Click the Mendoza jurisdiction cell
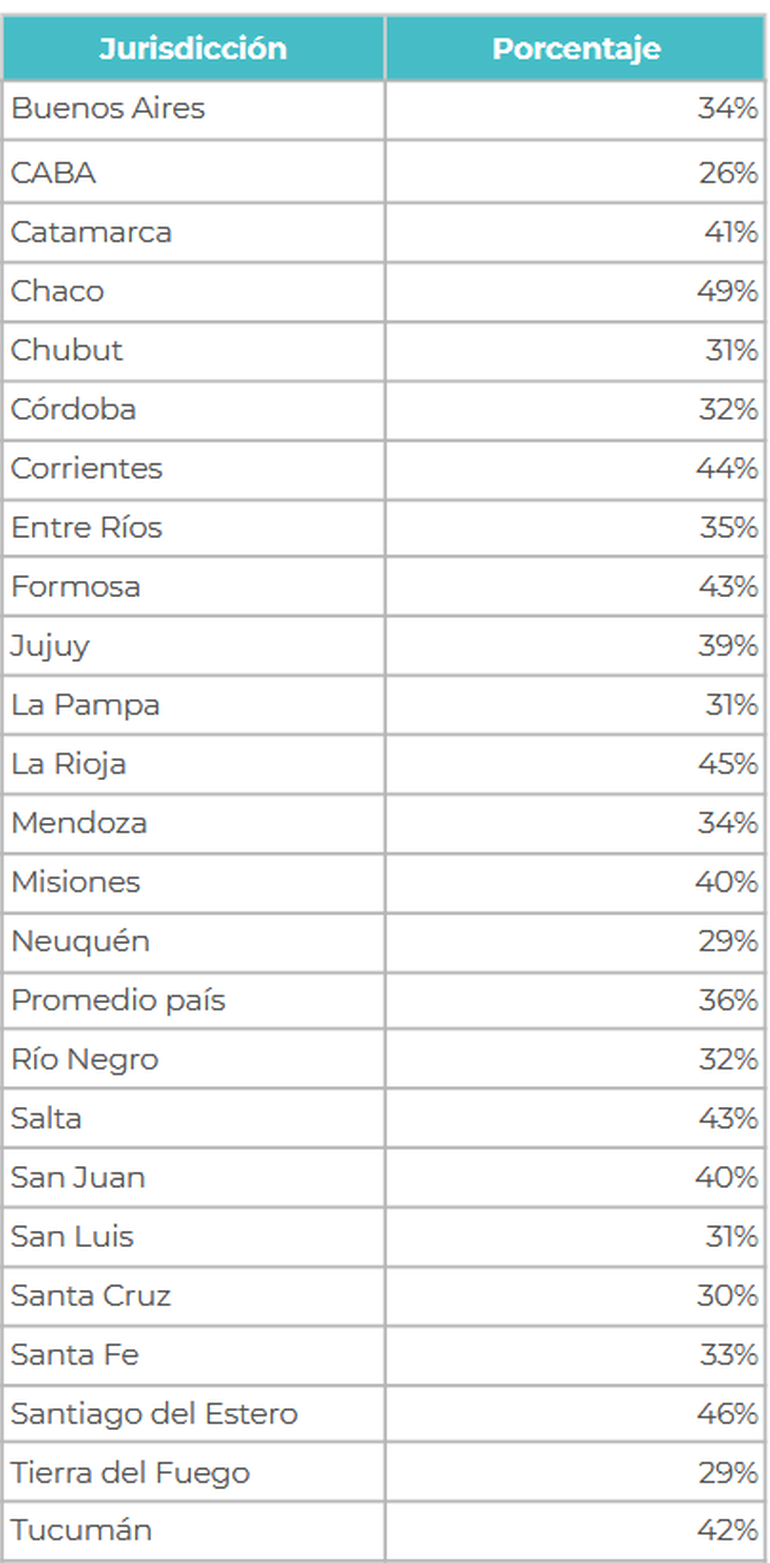770x1563 pixels. 79,823
